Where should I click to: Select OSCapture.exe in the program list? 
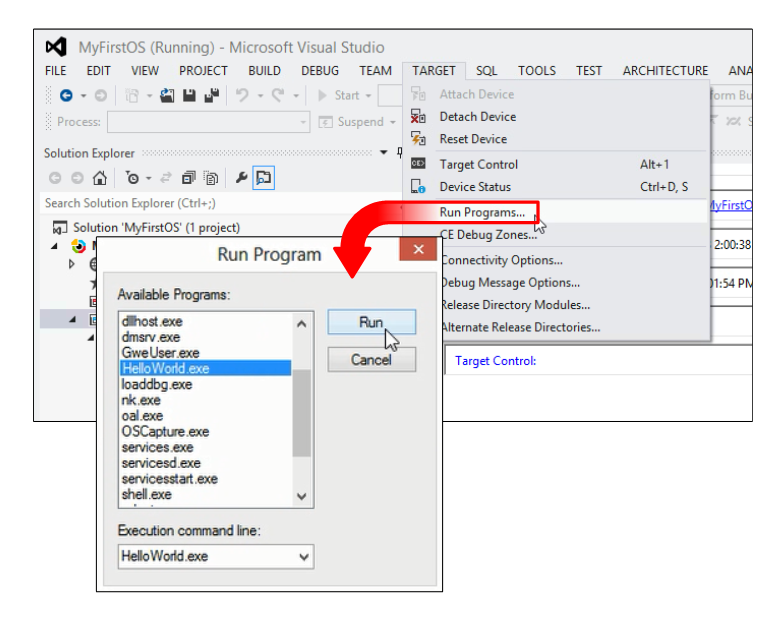205,431
